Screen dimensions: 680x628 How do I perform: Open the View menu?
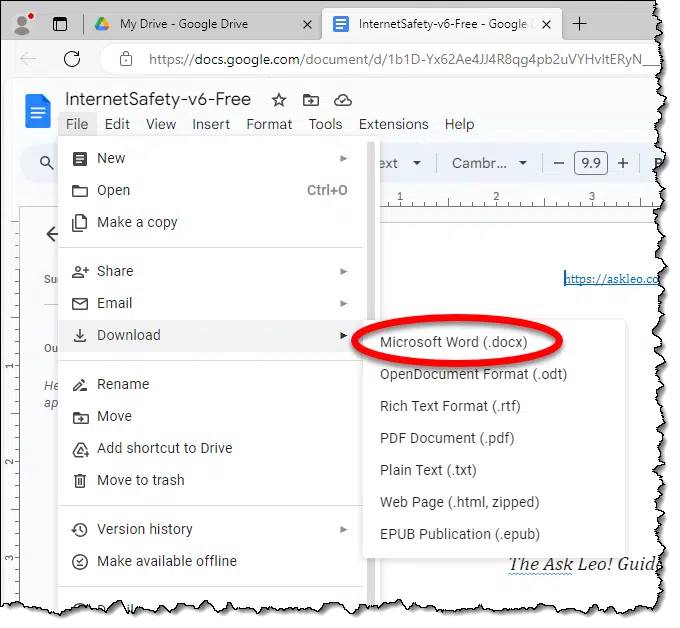pyautogui.click(x=161, y=124)
